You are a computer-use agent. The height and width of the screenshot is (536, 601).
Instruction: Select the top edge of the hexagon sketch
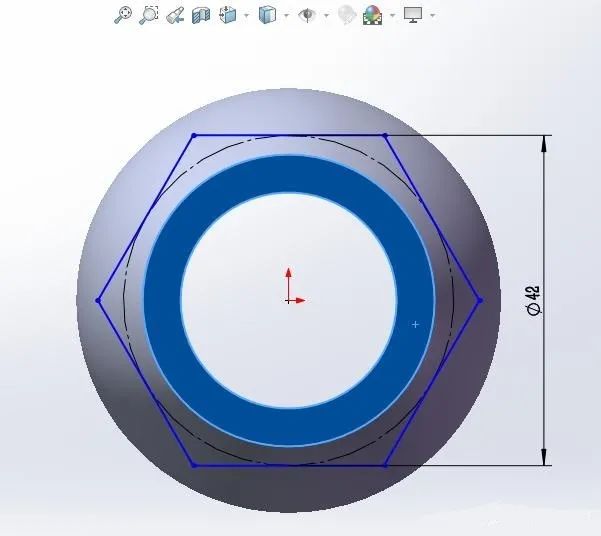(289, 135)
